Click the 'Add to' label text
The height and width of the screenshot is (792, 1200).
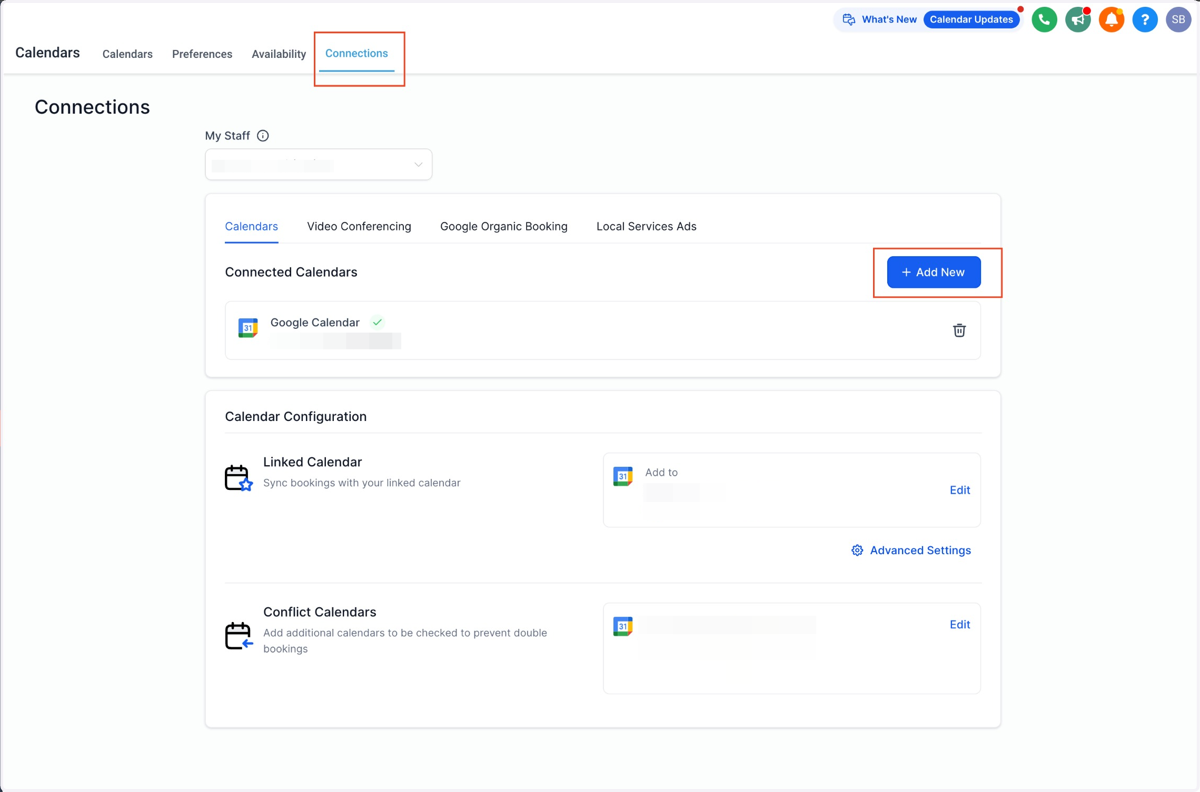pos(661,472)
